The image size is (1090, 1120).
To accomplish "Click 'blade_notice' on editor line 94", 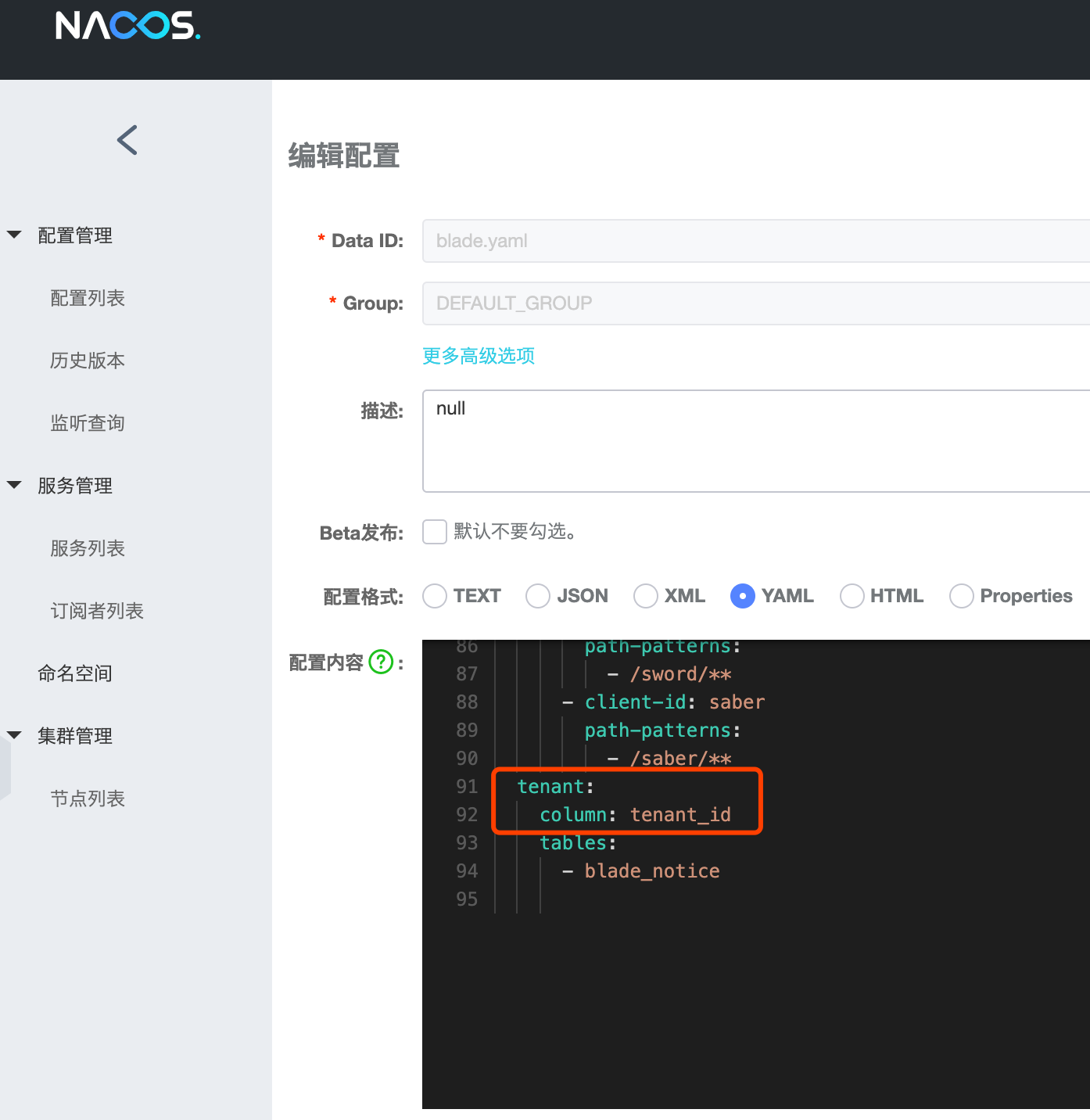I will 652,871.
